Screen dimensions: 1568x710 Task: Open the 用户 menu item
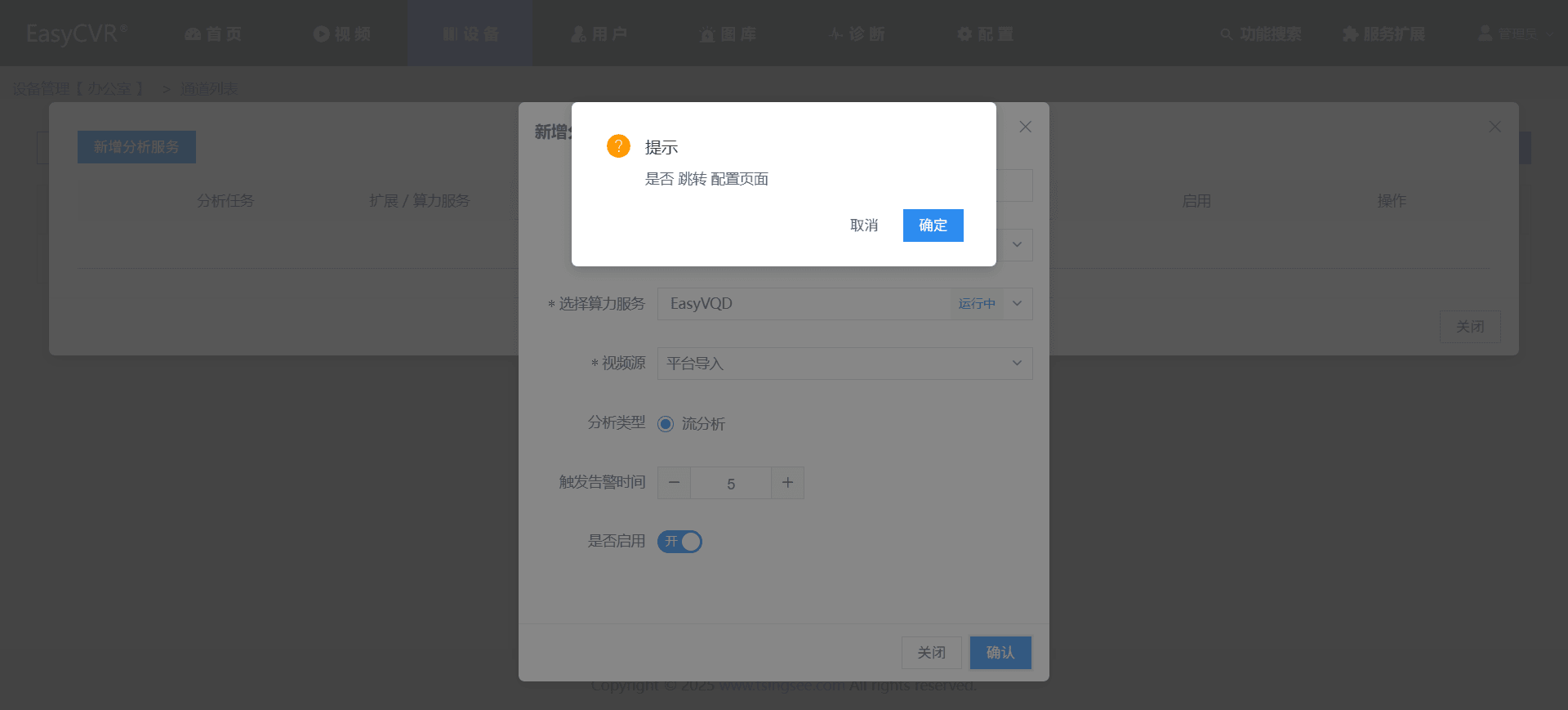coord(599,33)
